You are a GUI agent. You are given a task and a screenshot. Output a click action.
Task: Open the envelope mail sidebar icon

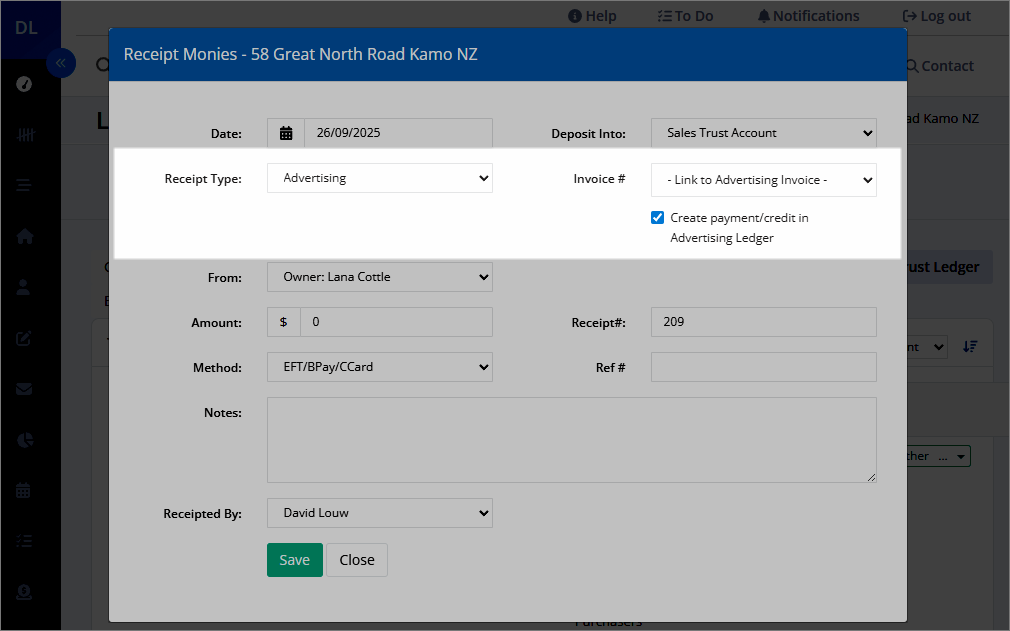24,389
